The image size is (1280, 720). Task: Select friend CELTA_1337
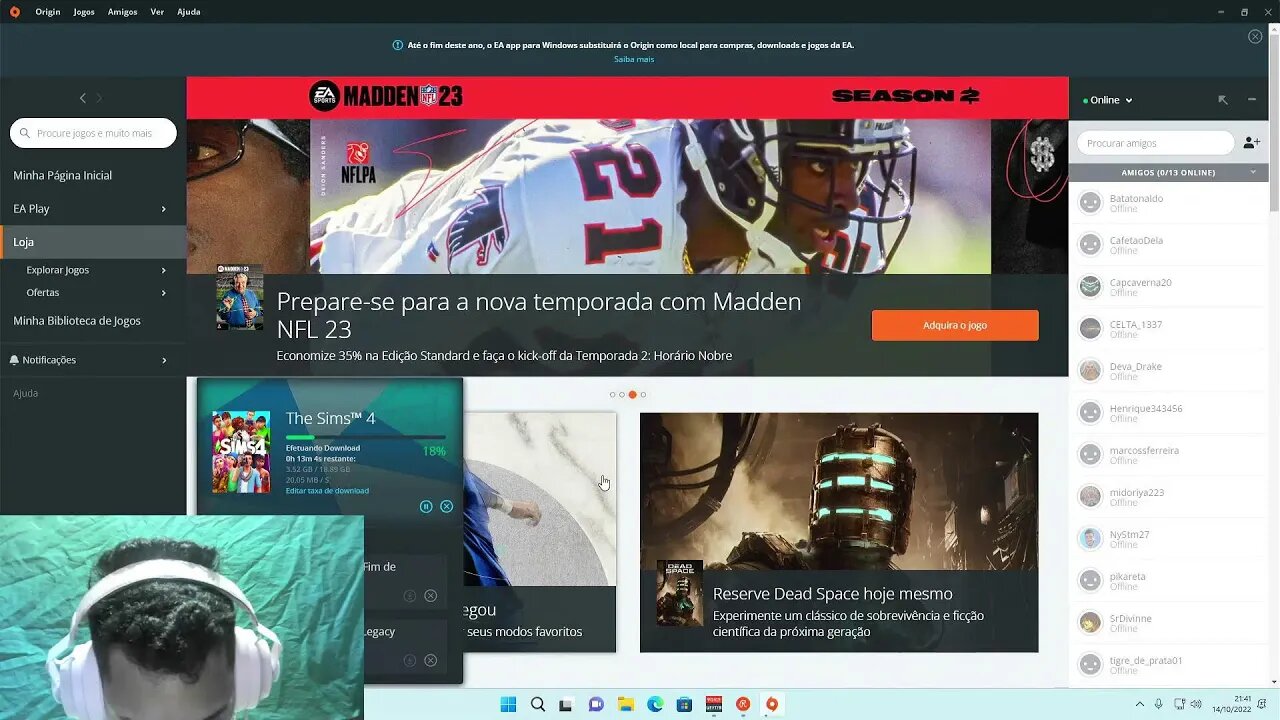coord(1169,329)
